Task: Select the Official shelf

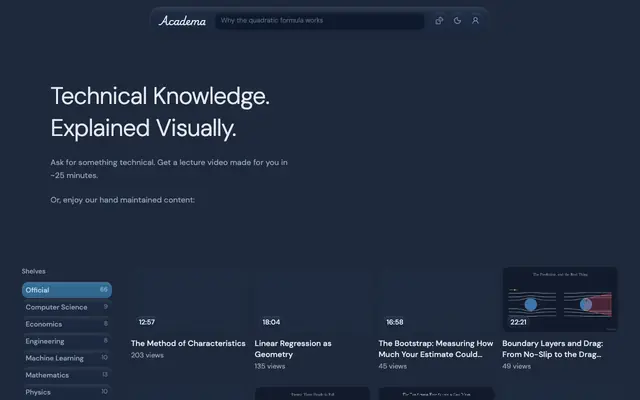Action: [67, 290]
